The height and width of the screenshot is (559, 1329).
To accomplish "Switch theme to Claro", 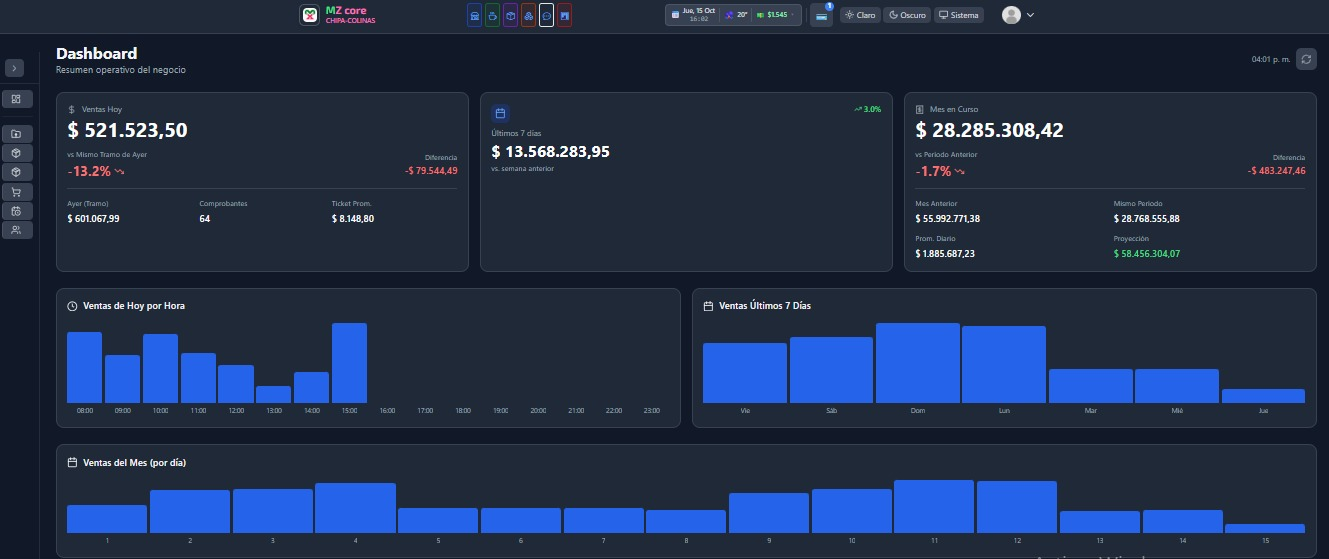I will click(860, 15).
